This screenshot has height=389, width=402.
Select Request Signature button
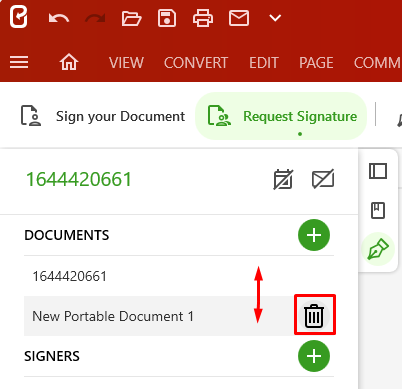[x=281, y=116]
